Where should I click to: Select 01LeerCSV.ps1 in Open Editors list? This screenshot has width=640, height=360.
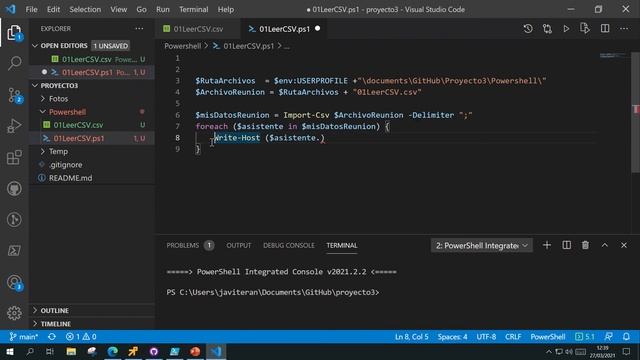[x=92, y=72]
